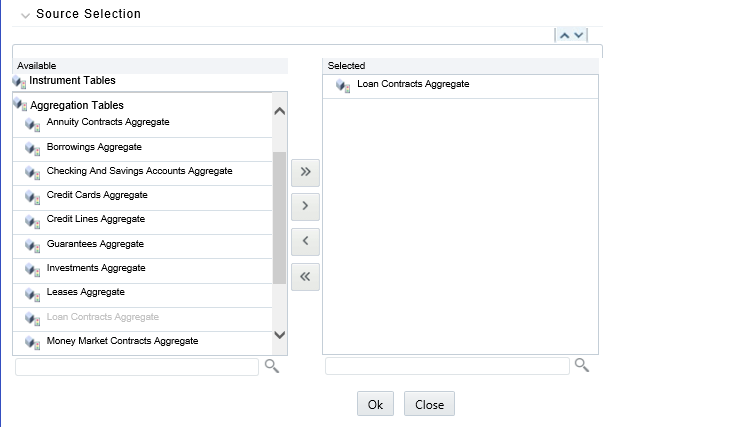The height and width of the screenshot is (427, 748).
Task: Move highlighted item to Selected
Action: point(305,207)
